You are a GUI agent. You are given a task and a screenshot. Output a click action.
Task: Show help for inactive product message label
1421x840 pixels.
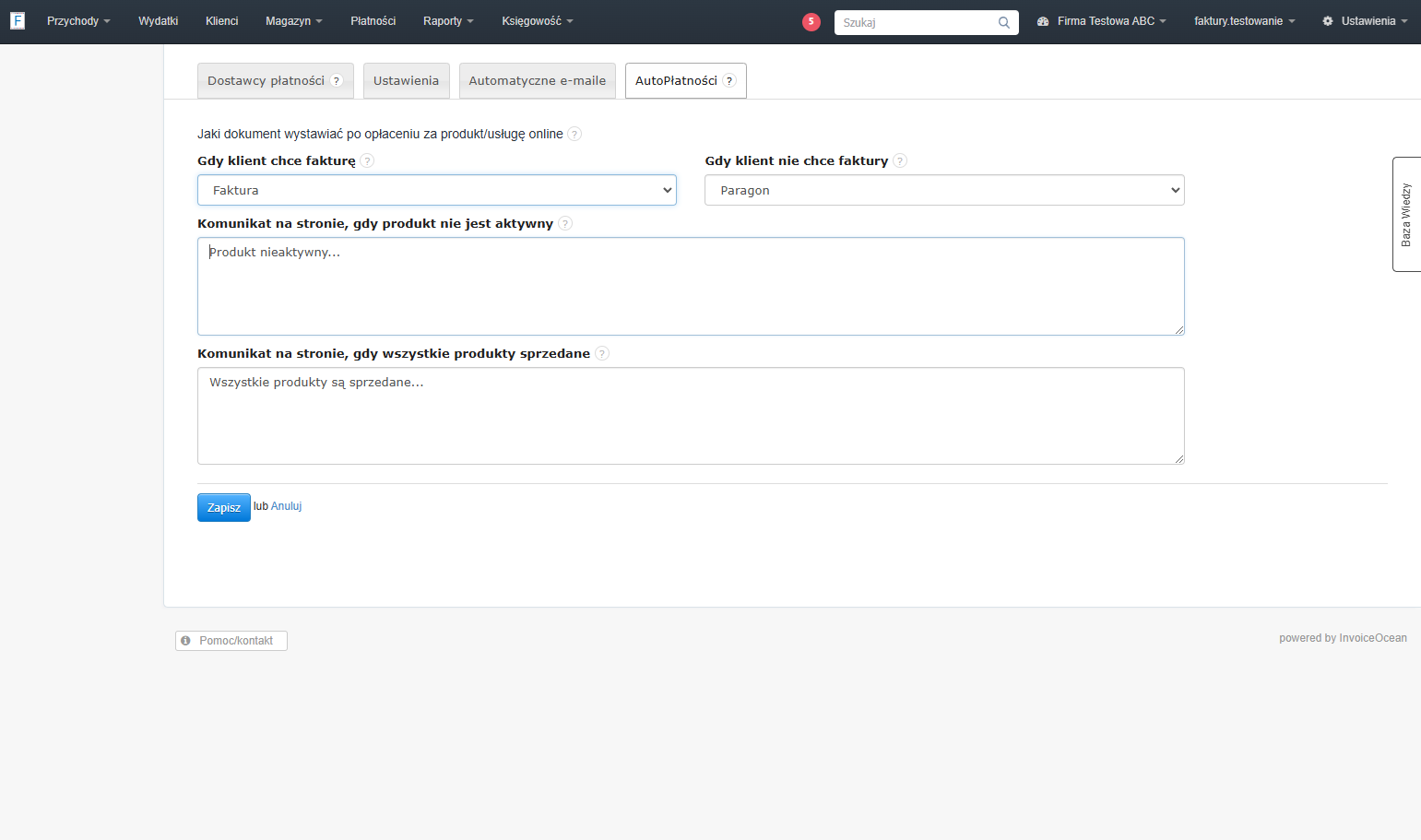(x=565, y=224)
